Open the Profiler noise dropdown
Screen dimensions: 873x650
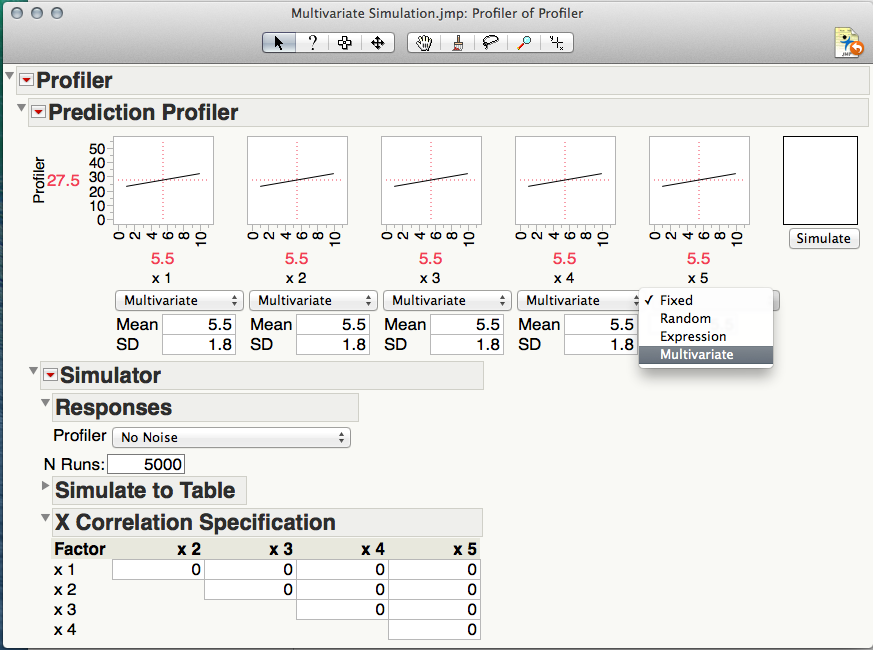pyautogui.click(x=231, y=437)
